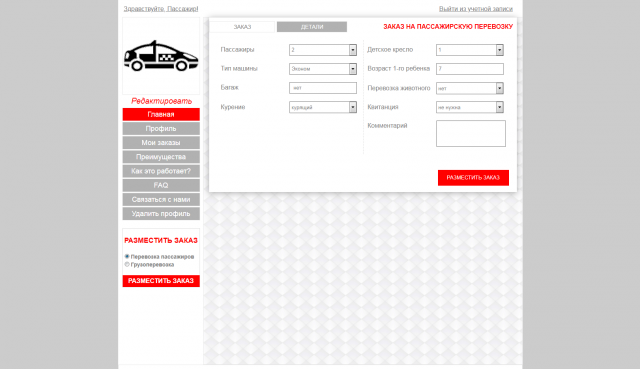
Task: Click the Комментарий text area
Action: click(x=471, y=133)
